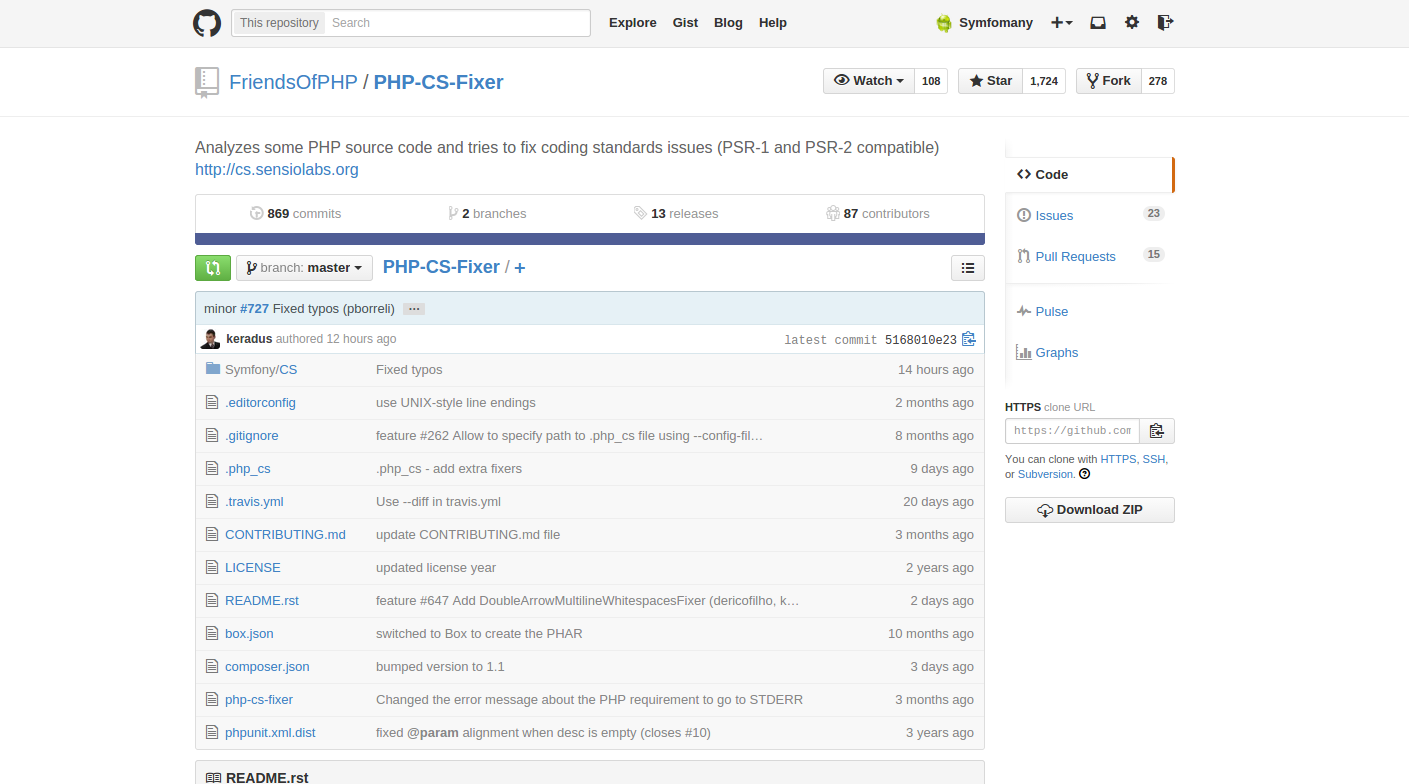Click the Pulse sidebar icon

(1024, 311)
